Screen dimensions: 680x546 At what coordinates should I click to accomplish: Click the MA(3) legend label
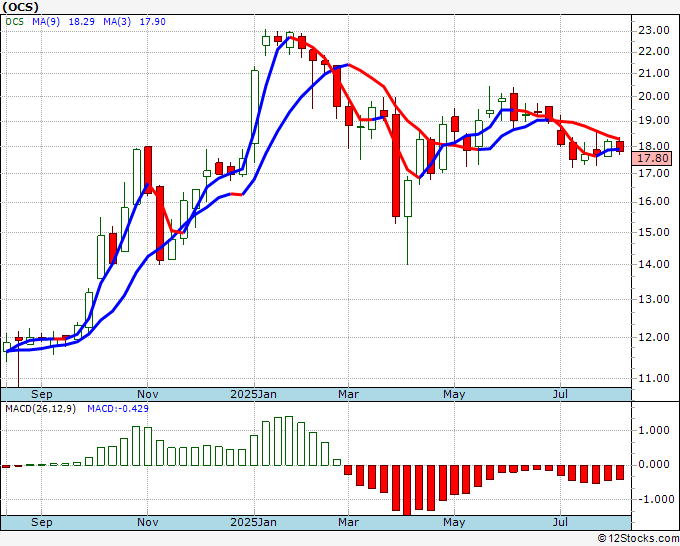click(117, 21)
